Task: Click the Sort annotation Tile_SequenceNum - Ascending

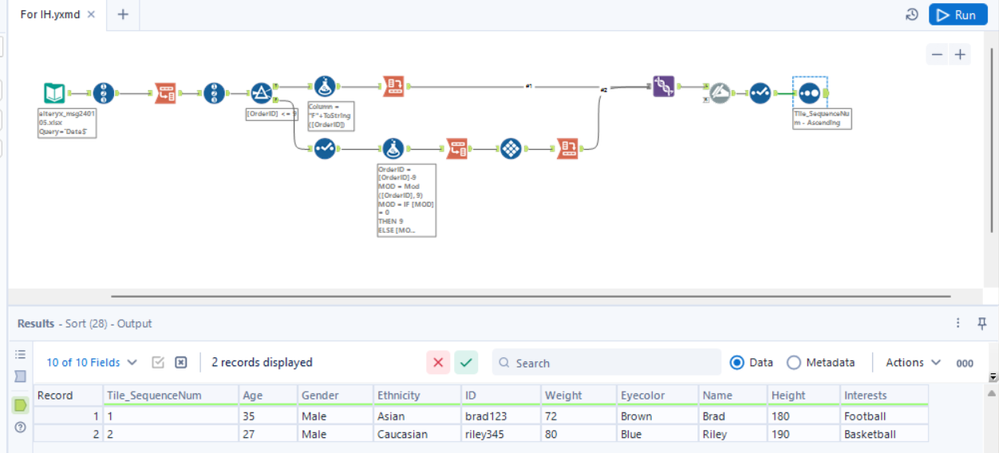Action: coord(822,119)
